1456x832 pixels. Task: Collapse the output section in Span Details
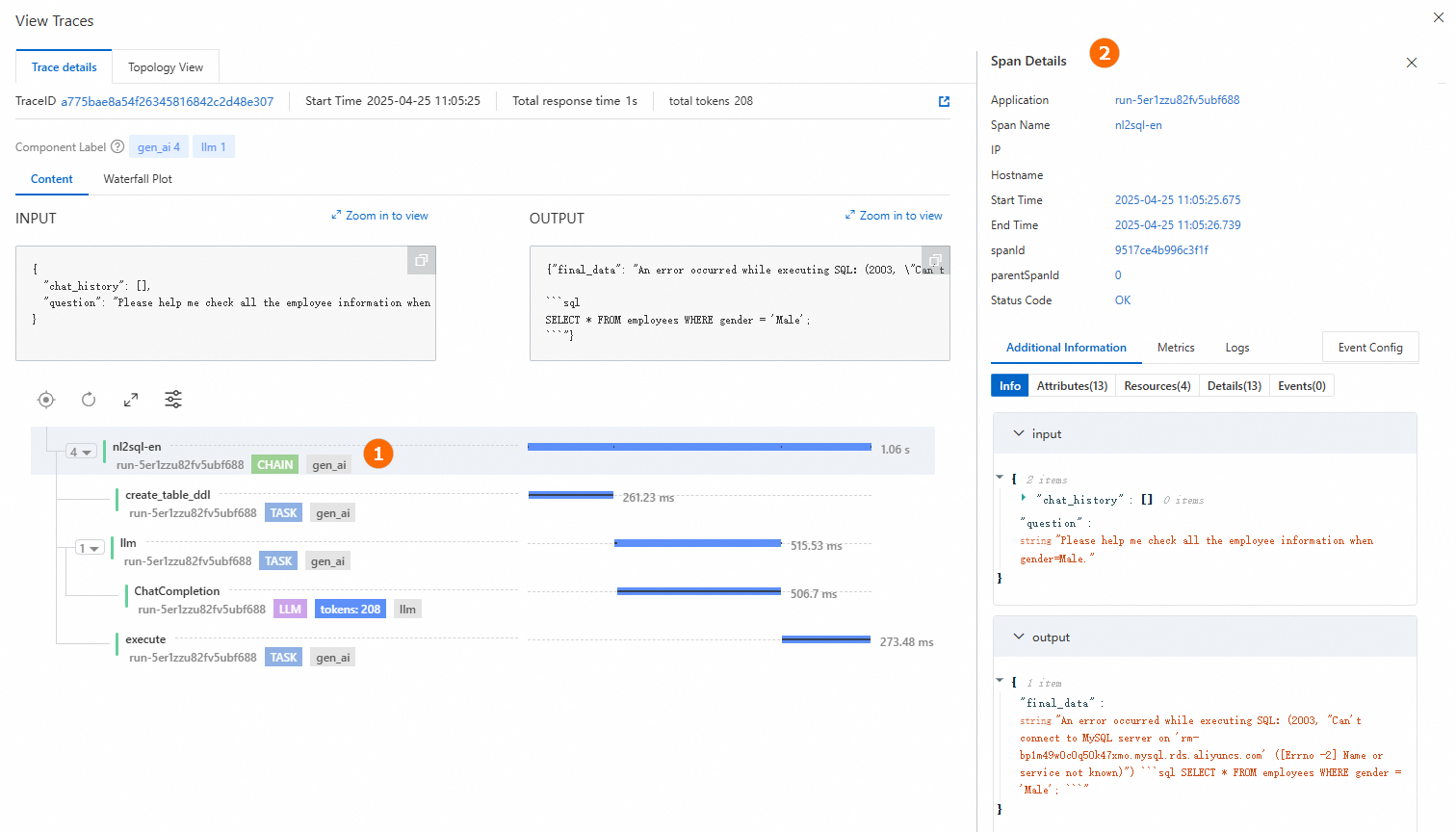pyautogui.click(x=1019, y=637)
